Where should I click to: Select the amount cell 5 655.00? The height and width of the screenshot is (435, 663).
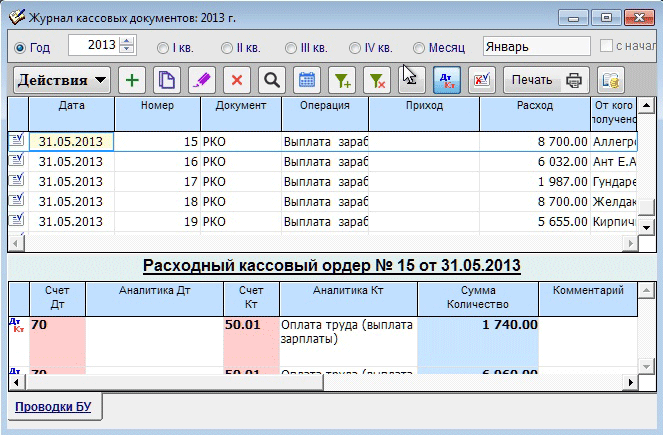(535, 222)
